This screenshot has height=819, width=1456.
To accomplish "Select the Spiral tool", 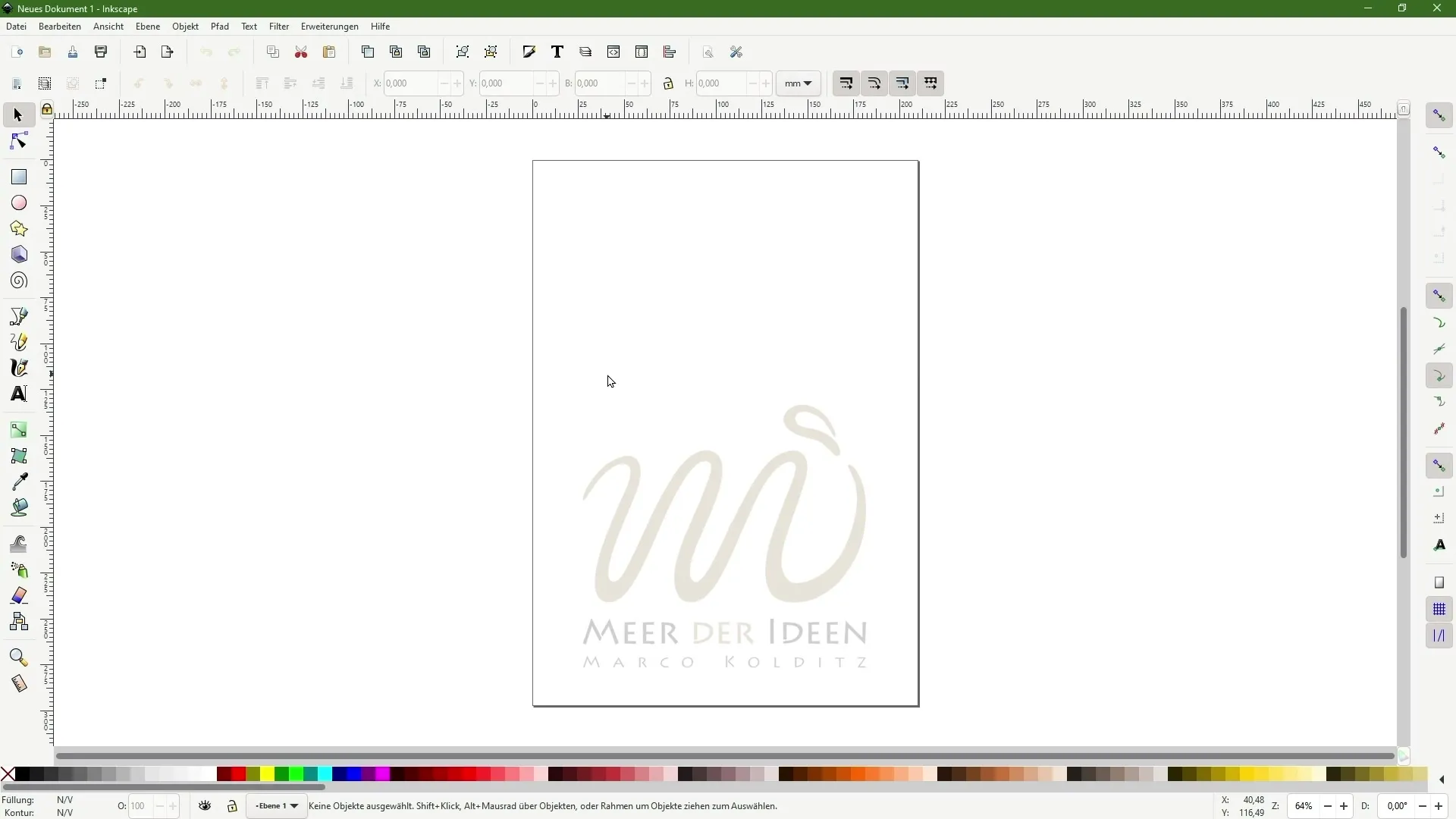I will pyautogui.click(x=18, y=281).
